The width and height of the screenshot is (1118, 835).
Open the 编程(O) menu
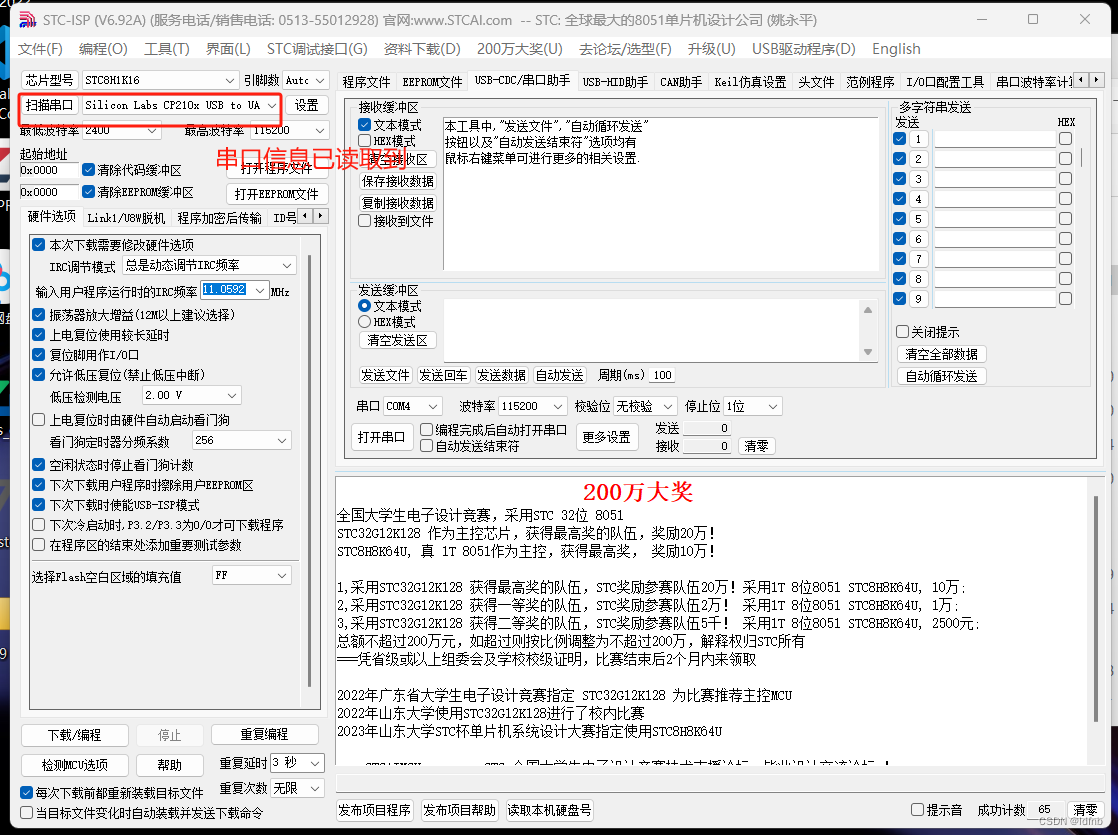click(103, 49)
